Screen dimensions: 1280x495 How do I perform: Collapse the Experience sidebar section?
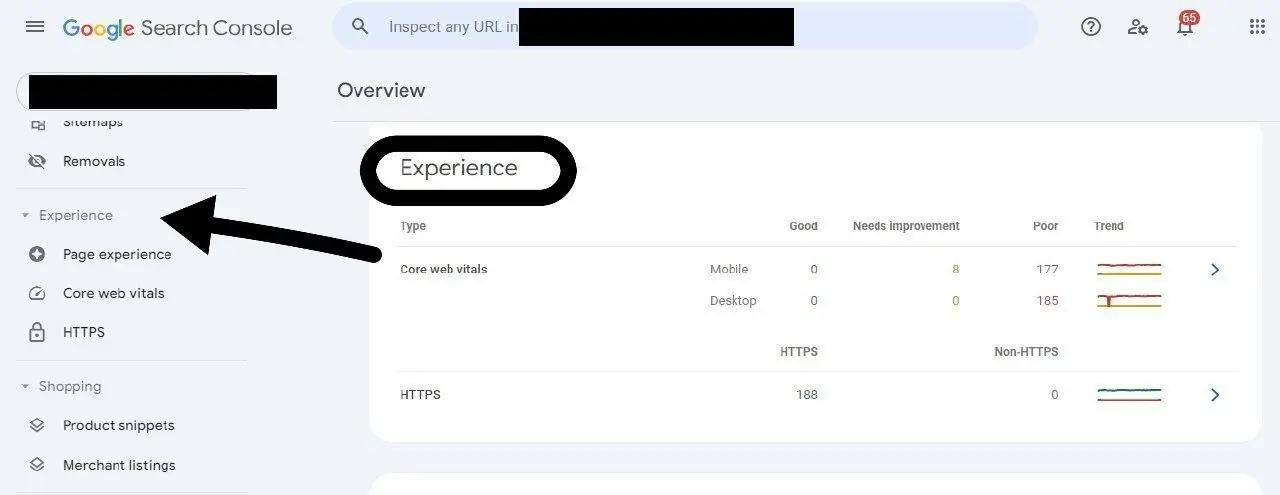pos(66,215)
